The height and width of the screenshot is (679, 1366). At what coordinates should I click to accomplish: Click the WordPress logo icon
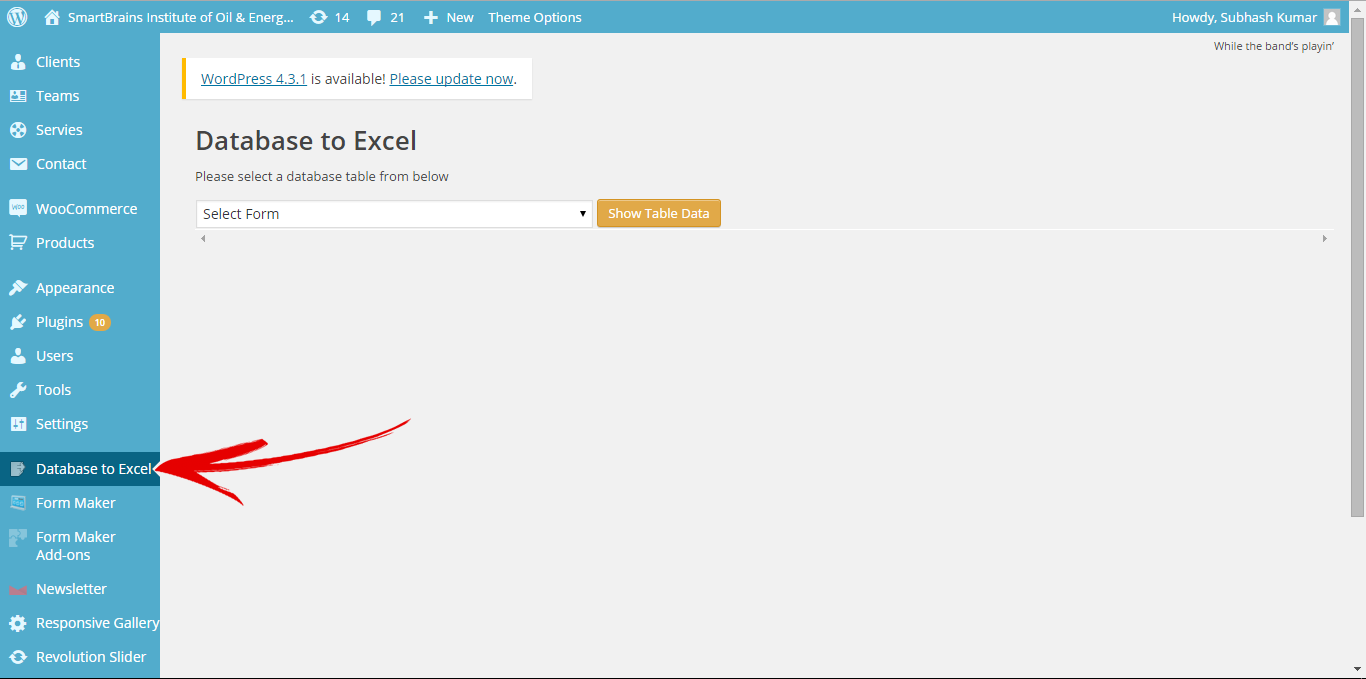17,17
